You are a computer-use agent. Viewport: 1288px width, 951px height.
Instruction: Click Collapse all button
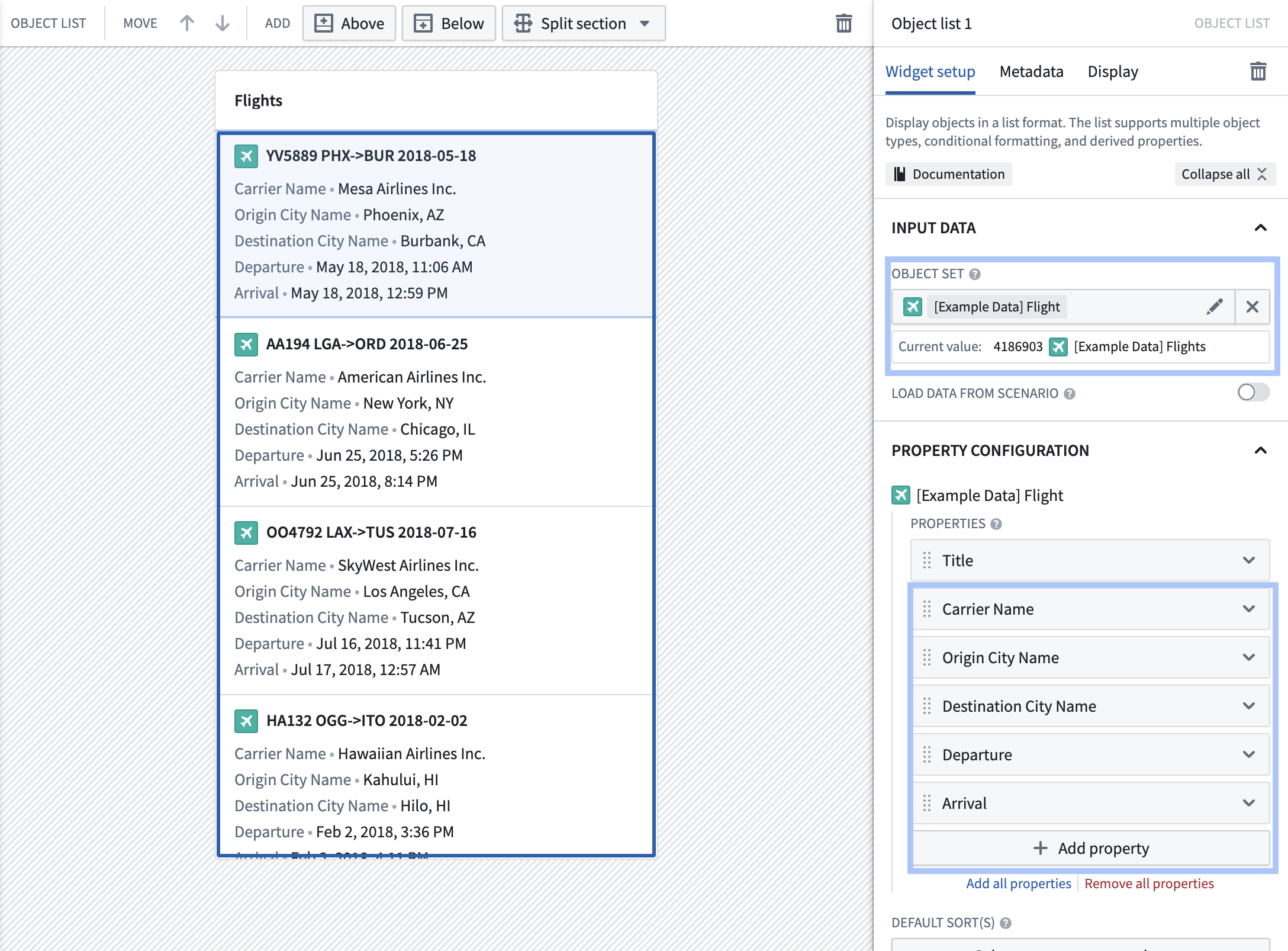pos(1225,174)
